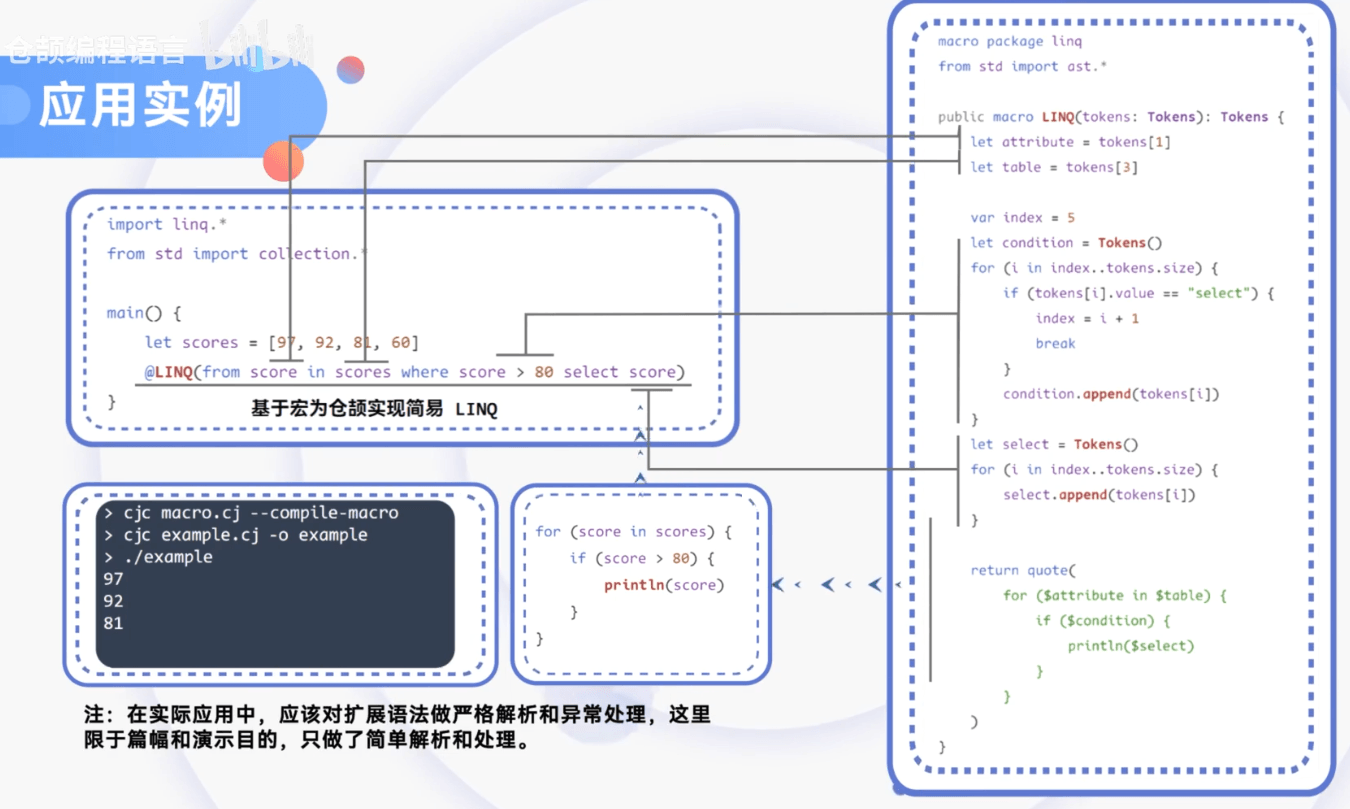The height and width of the screenshot is (809, 1350).
Task: Select 'let attribute = tokens[1]' line
Action: coord(1069,142)
